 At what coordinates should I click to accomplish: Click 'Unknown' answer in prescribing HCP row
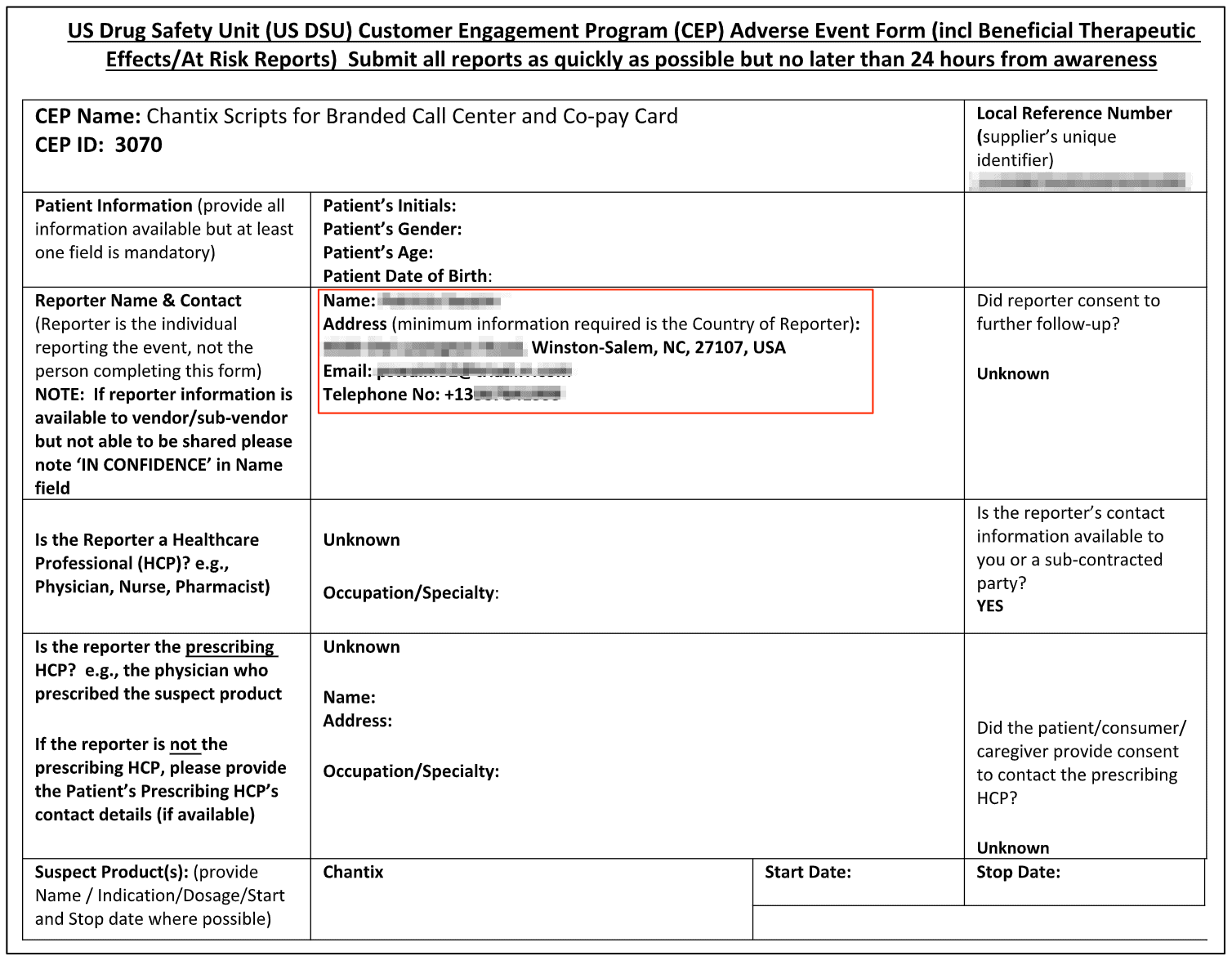coord(361,646)
